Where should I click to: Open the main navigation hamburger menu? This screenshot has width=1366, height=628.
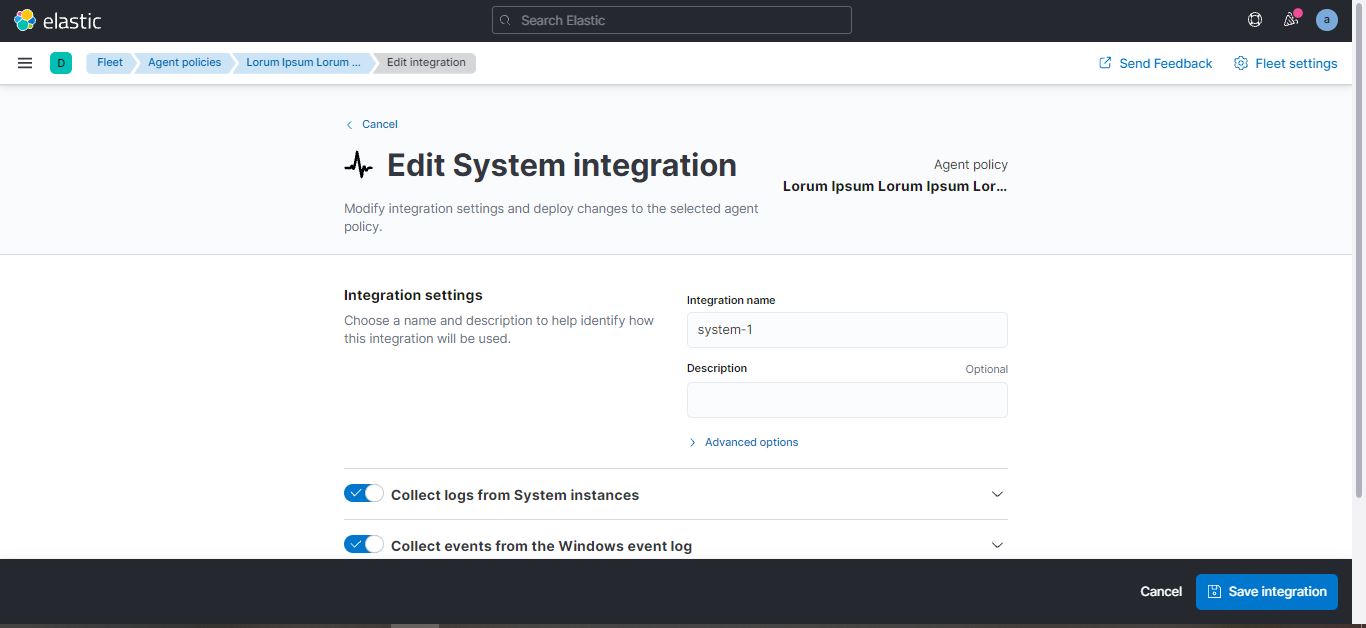coord(25,63)
